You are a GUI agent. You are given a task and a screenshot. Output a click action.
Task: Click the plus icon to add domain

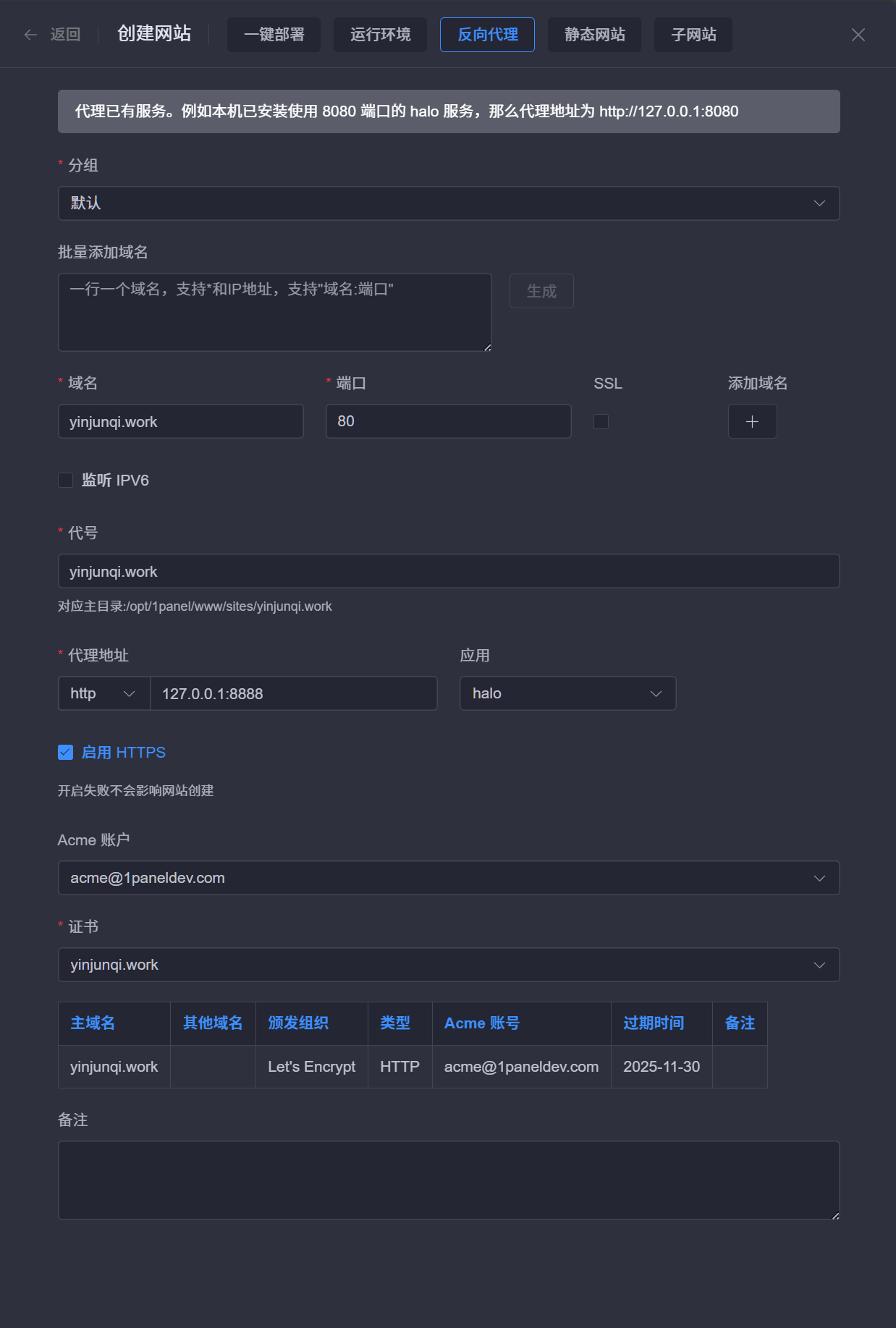point(752,421)
